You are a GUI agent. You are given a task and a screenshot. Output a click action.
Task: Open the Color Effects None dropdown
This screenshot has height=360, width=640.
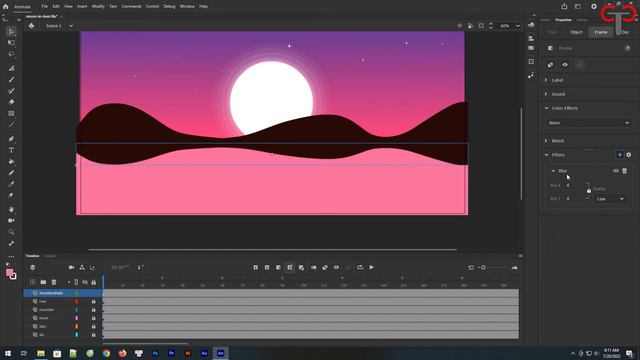588,123
